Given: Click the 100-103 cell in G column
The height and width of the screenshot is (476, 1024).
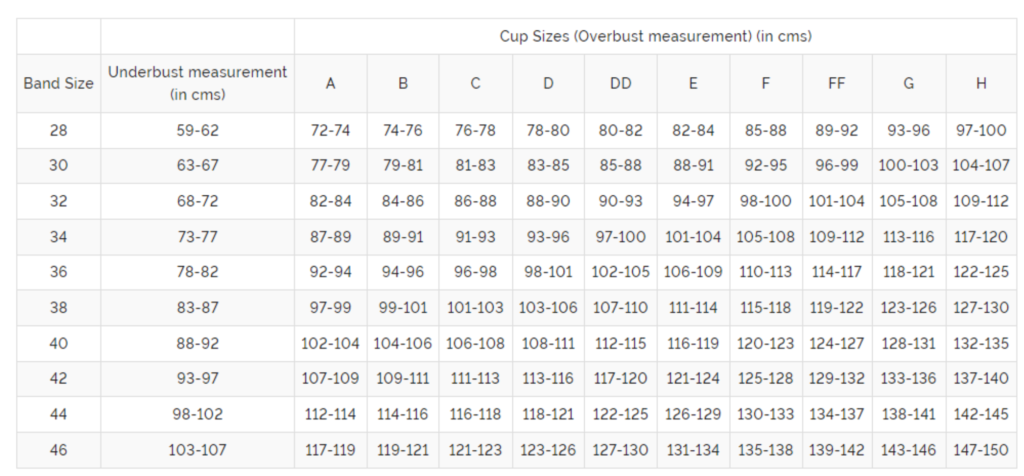Looking at the screenshot, I should click(x=908, y=165).
